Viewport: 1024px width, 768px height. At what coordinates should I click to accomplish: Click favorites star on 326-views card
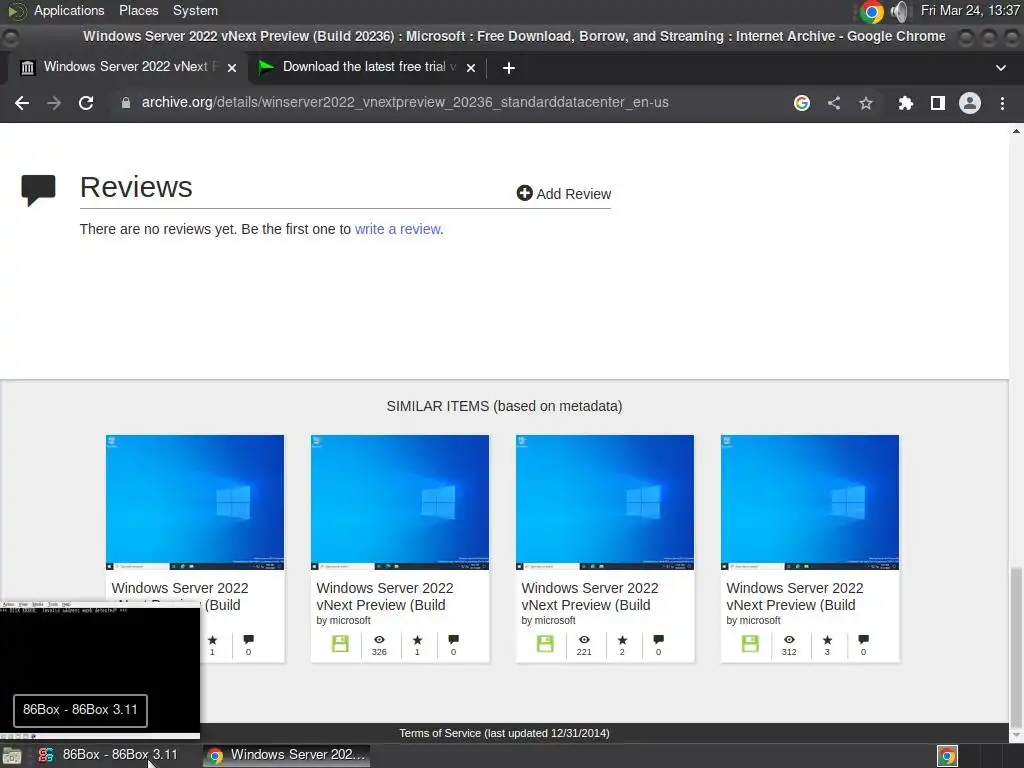tap(417, 640)
